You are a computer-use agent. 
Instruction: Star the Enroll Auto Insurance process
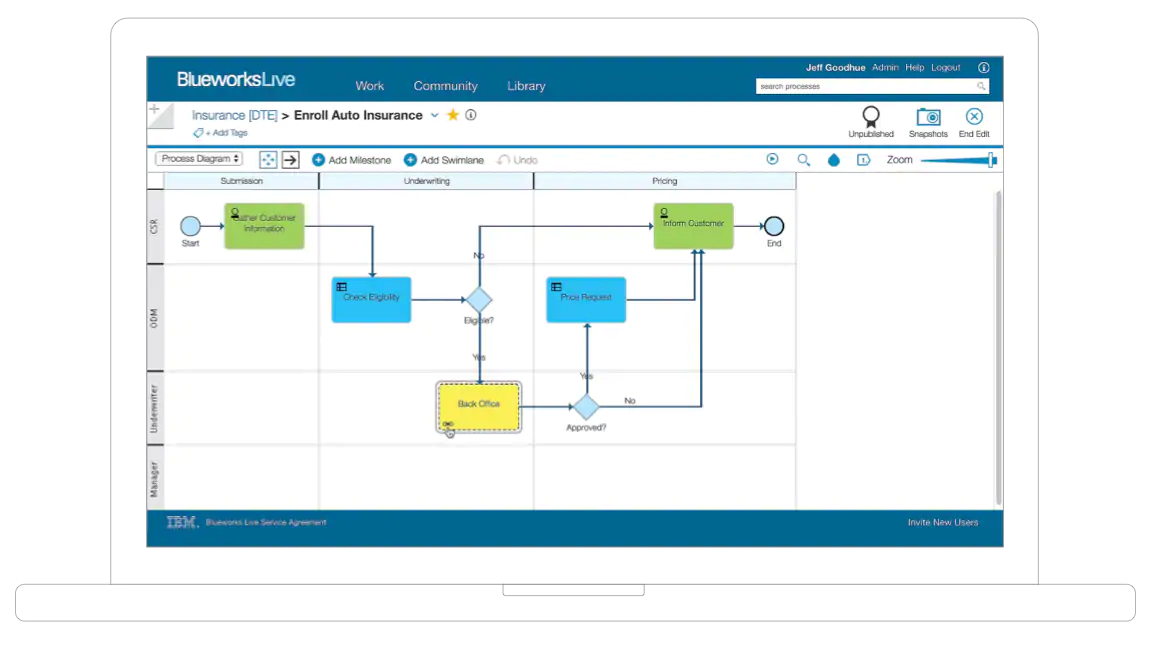tap(452, 115)
